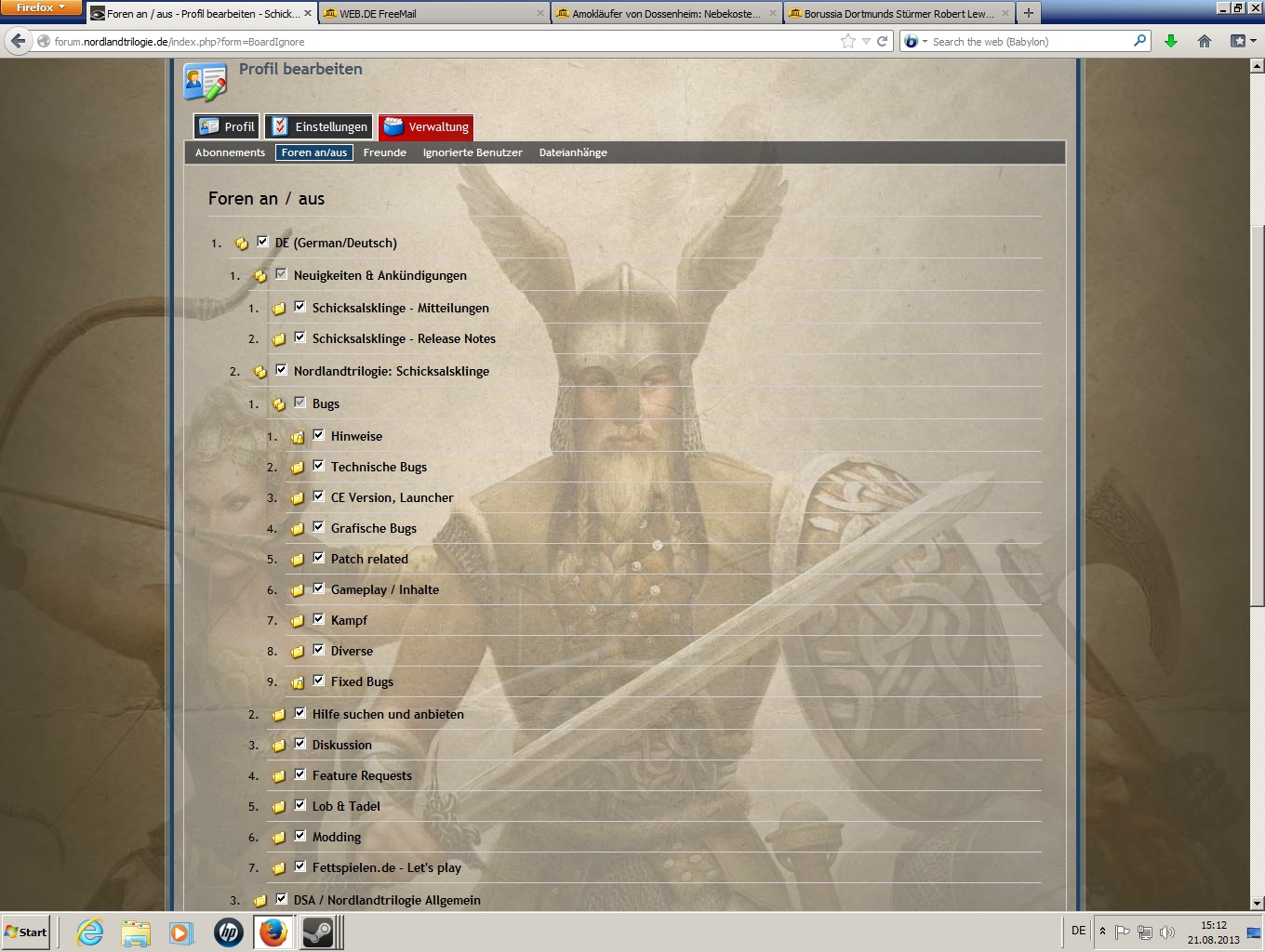Open Windows Explorer from the taskbar
The image size is (1265, 952).
click(x=136, y=932)
